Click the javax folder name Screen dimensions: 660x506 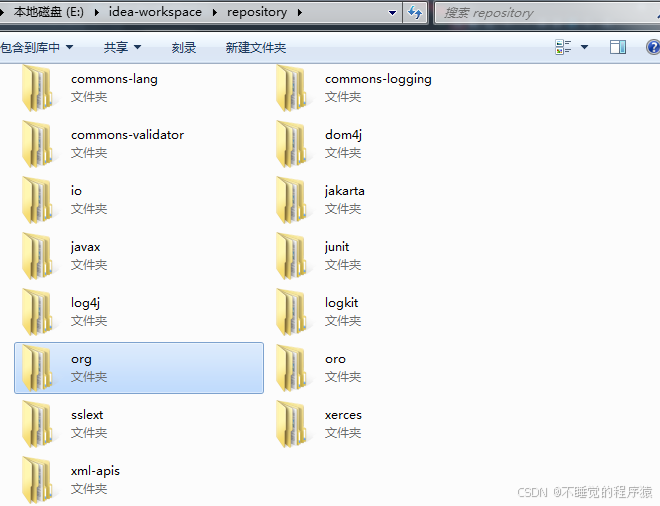click(85, 247)
